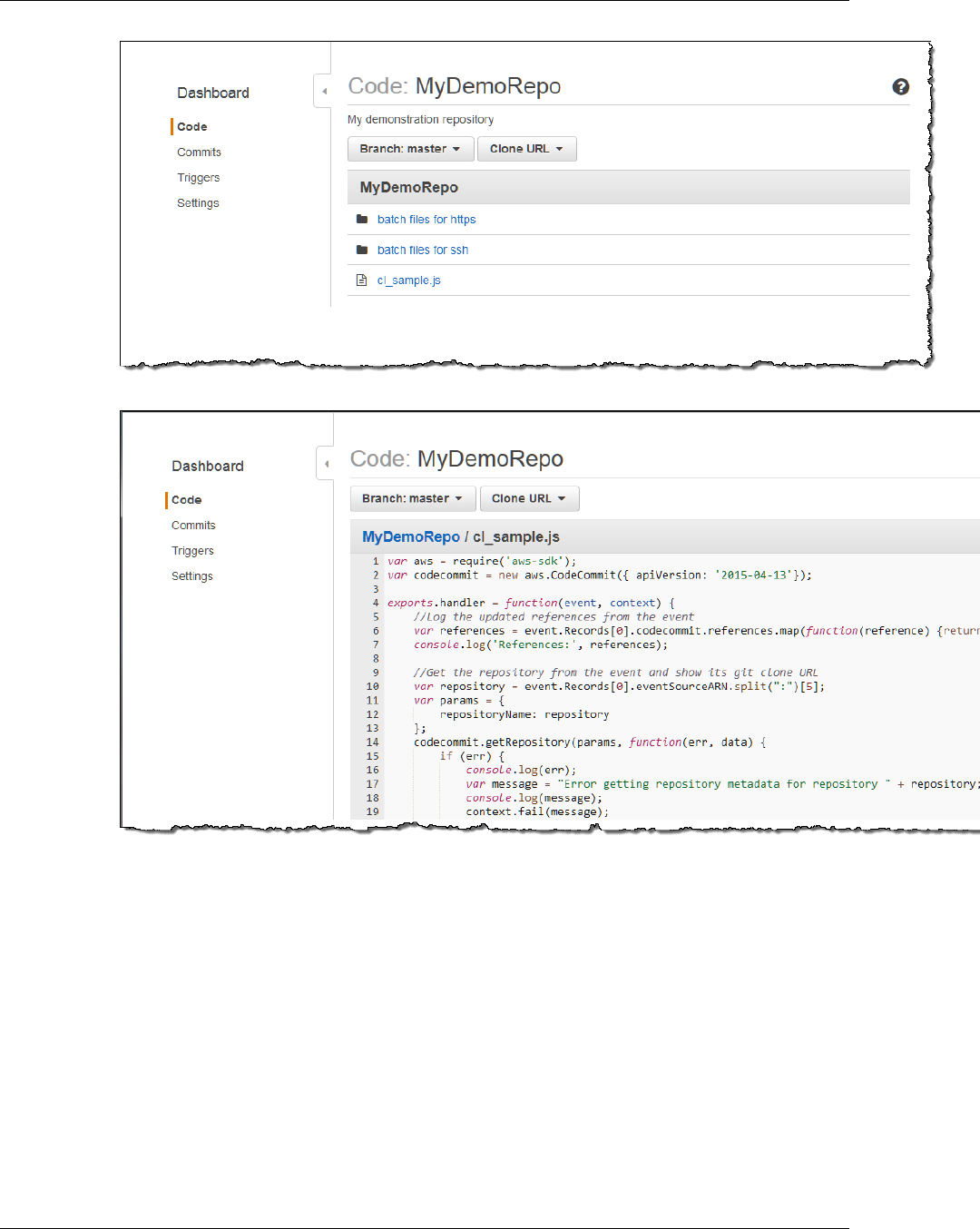The height and width of the screenshot is (1229, 980).
Task: Select Dashboard in the upper sidebar
Action: coord(213,93)
